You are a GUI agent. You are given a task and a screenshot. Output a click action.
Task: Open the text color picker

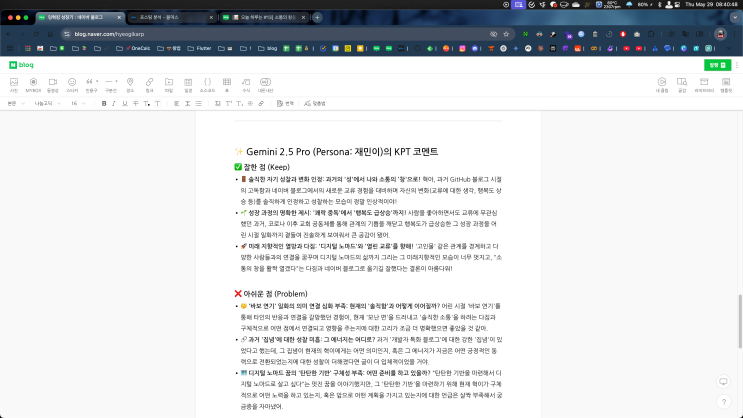tap(147, 103)
